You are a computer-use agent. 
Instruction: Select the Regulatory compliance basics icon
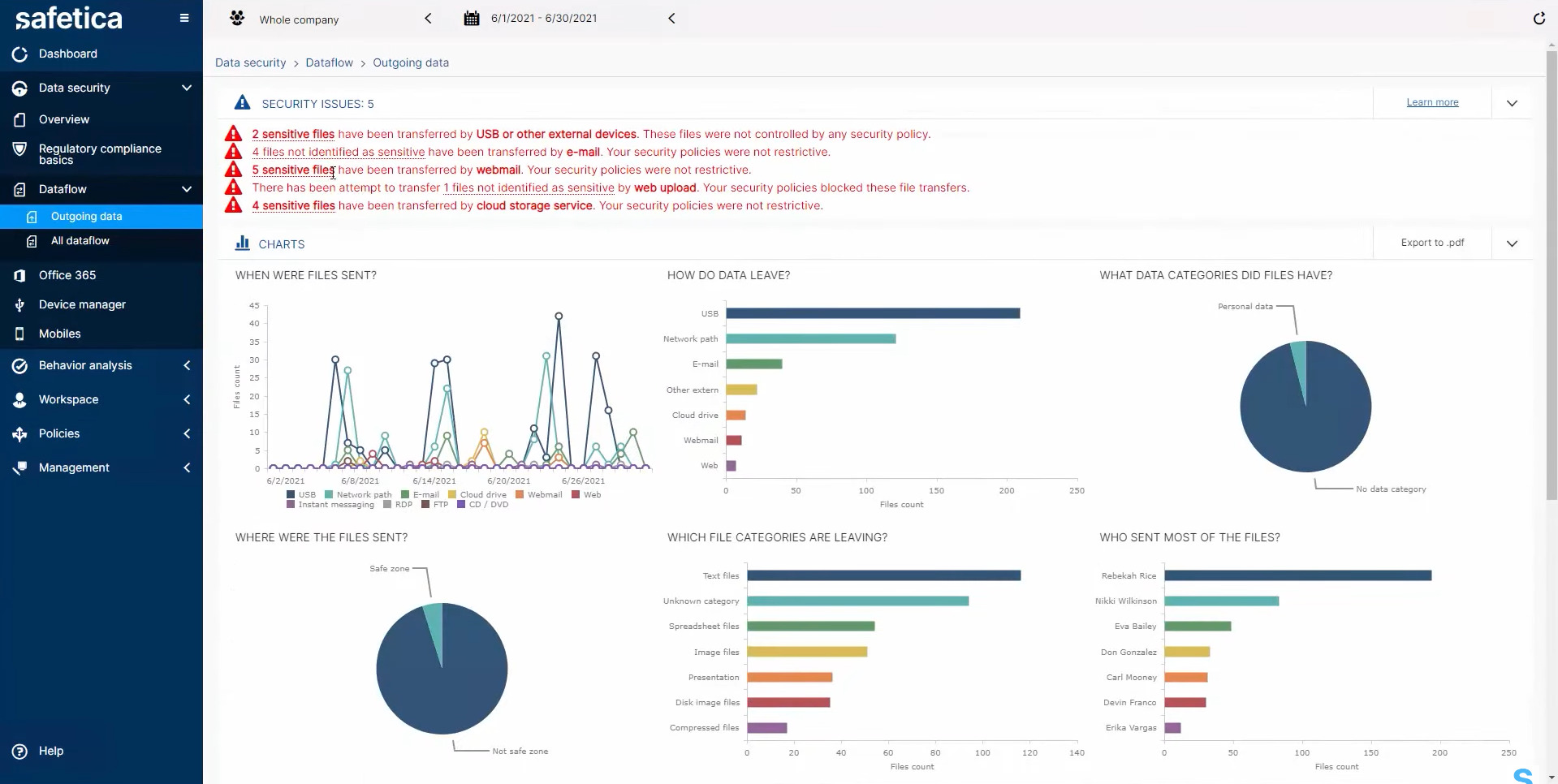point(19,149)
